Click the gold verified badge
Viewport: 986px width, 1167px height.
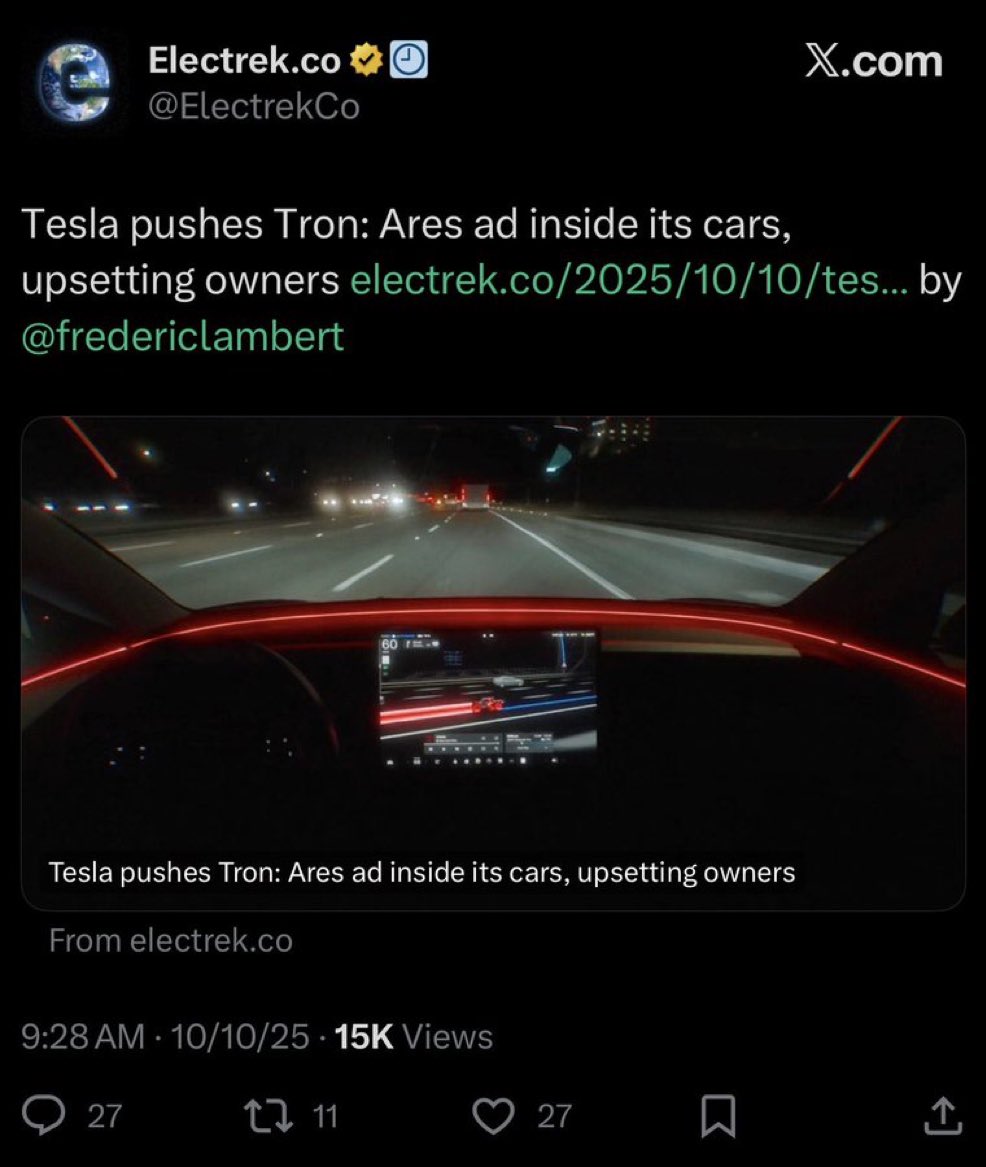coord(367,62)
